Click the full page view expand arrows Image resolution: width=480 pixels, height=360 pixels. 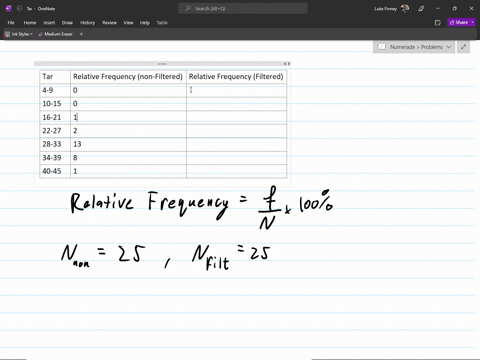tap(463, 47)
